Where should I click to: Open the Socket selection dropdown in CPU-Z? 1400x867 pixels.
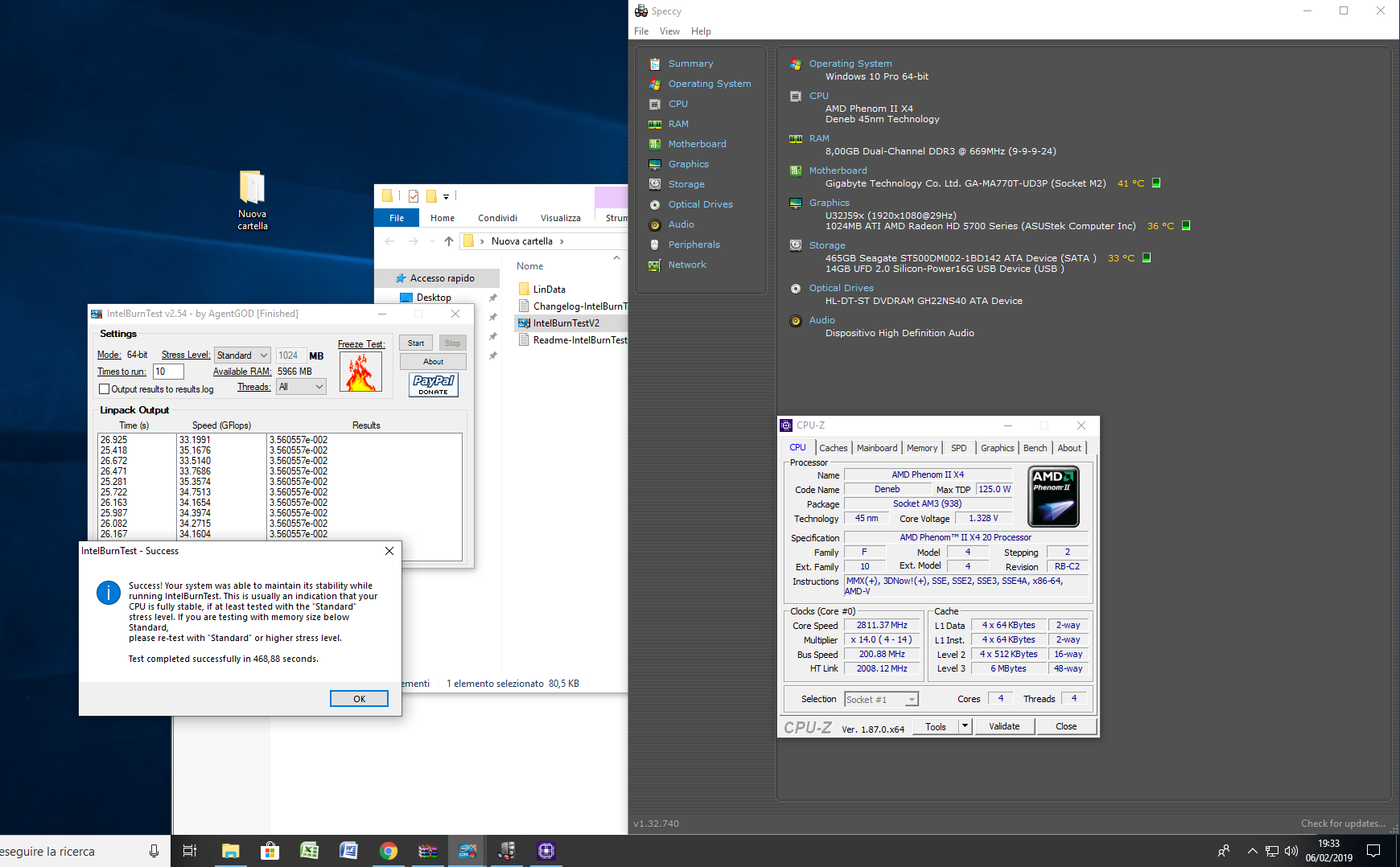pos(881,700)
